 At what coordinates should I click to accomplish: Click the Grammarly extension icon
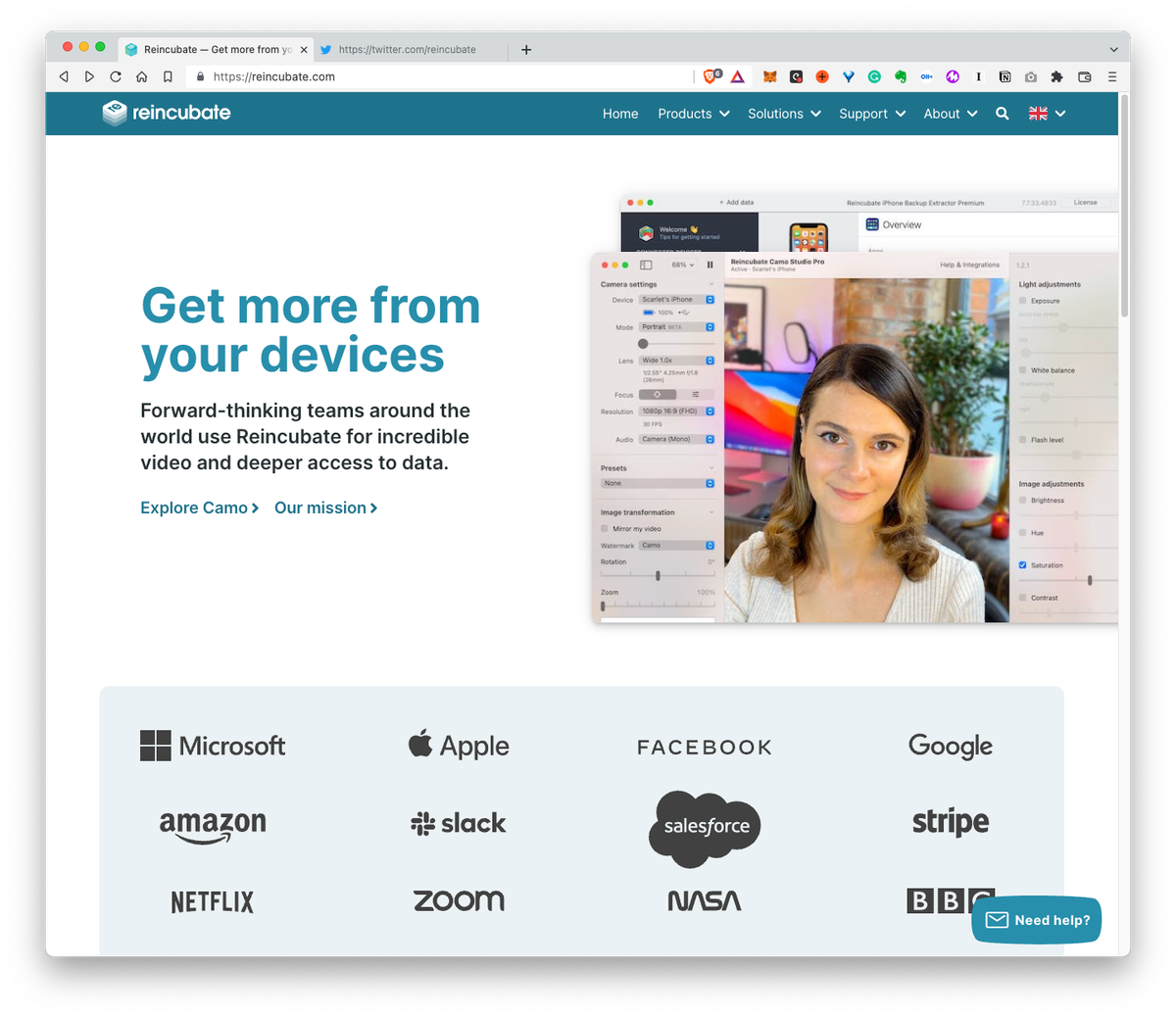pos(873,76)
